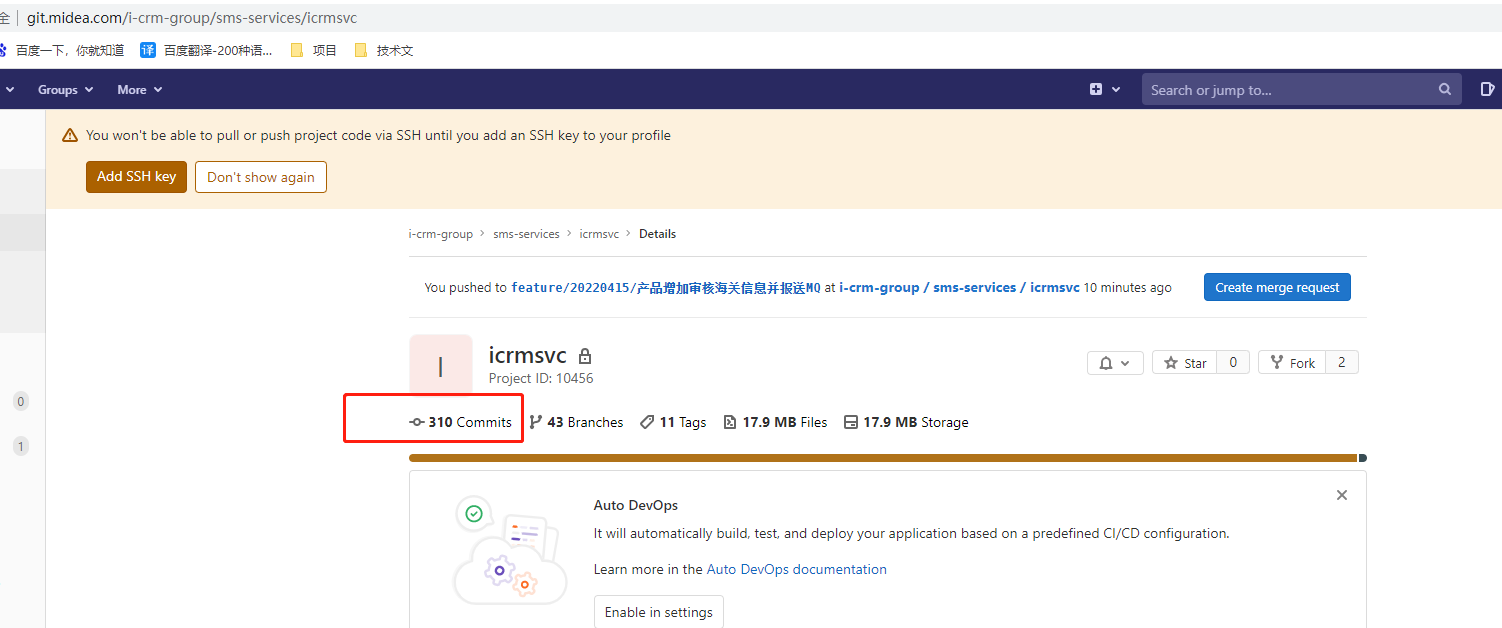Open the 项目 bookmarks folder

pos(313,49)
